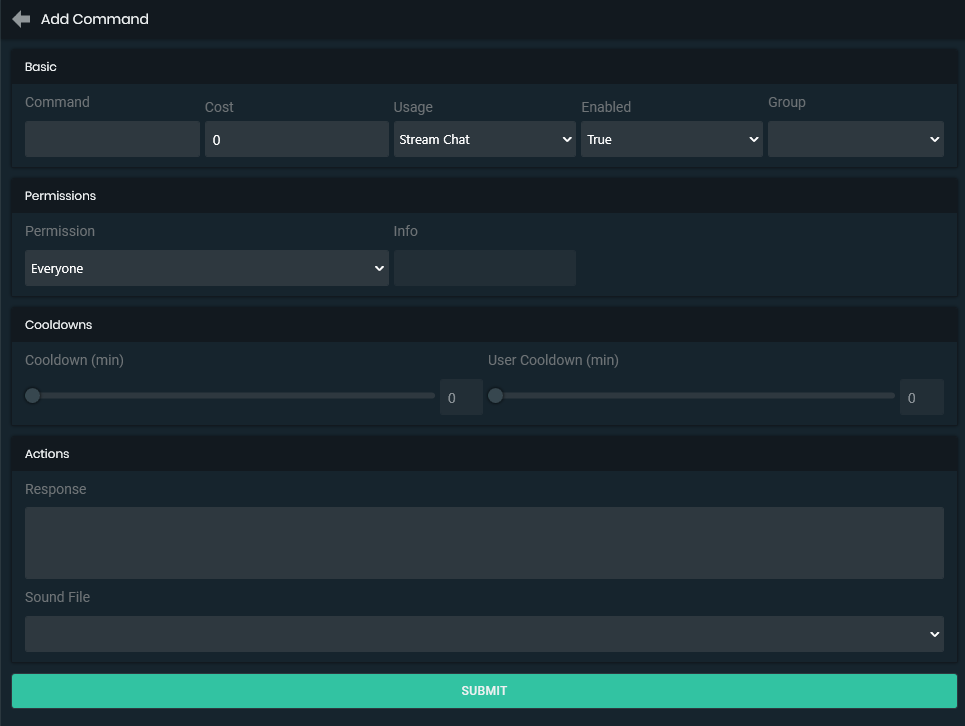
Task: Click the Add Command page title
Action: tap(95, 19)
